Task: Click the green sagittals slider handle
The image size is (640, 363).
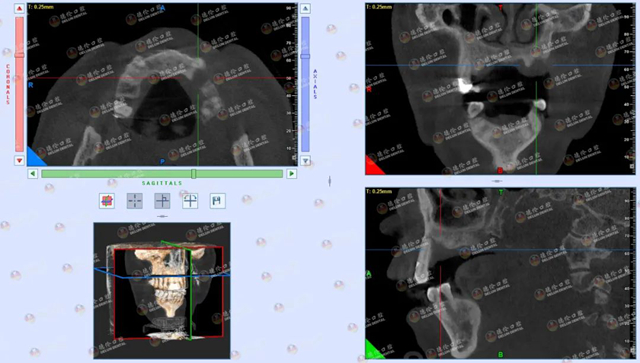Action: coord(193,174)
